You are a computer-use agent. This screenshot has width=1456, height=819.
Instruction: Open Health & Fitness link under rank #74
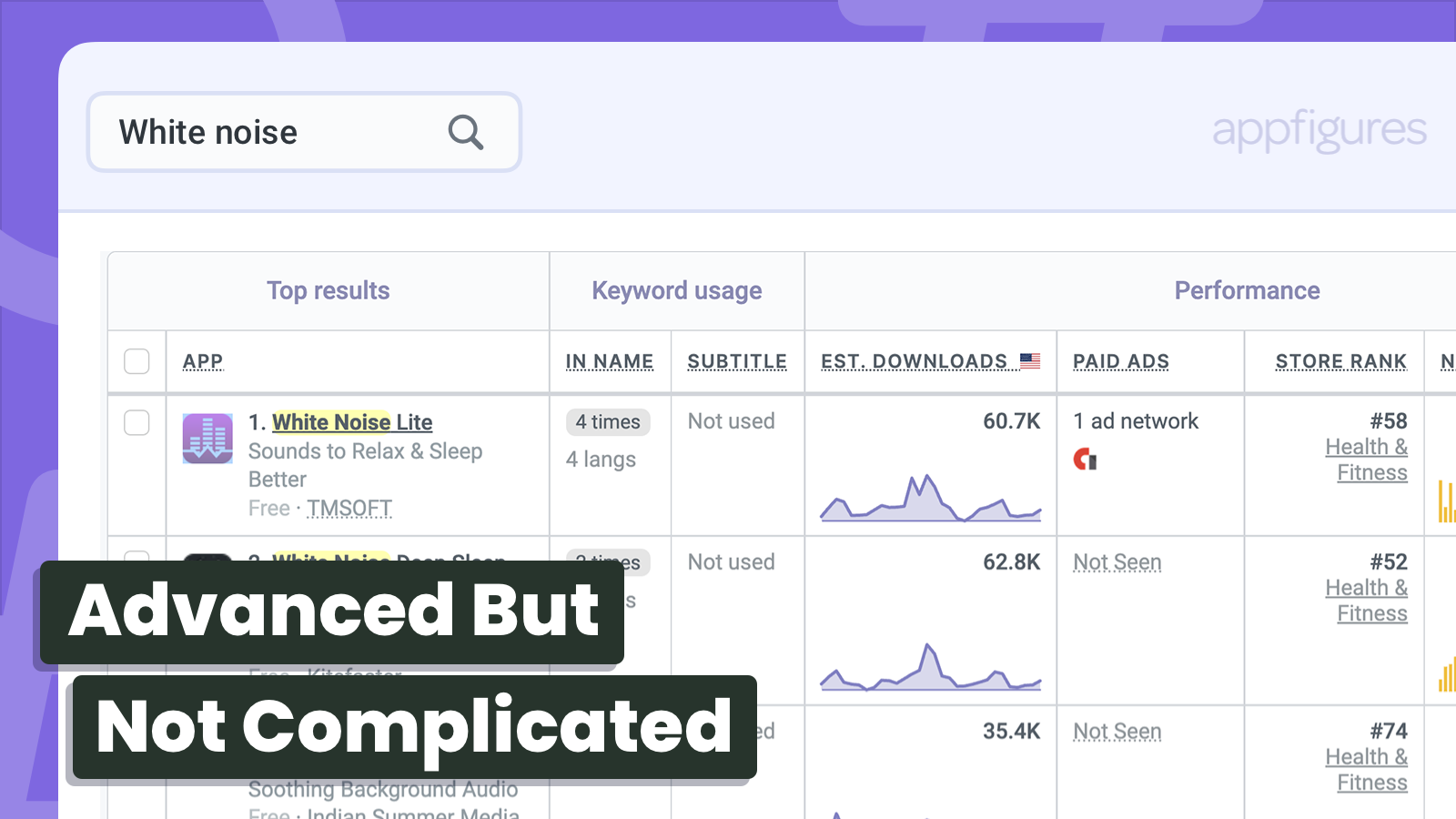click(x=1367, y=771)
